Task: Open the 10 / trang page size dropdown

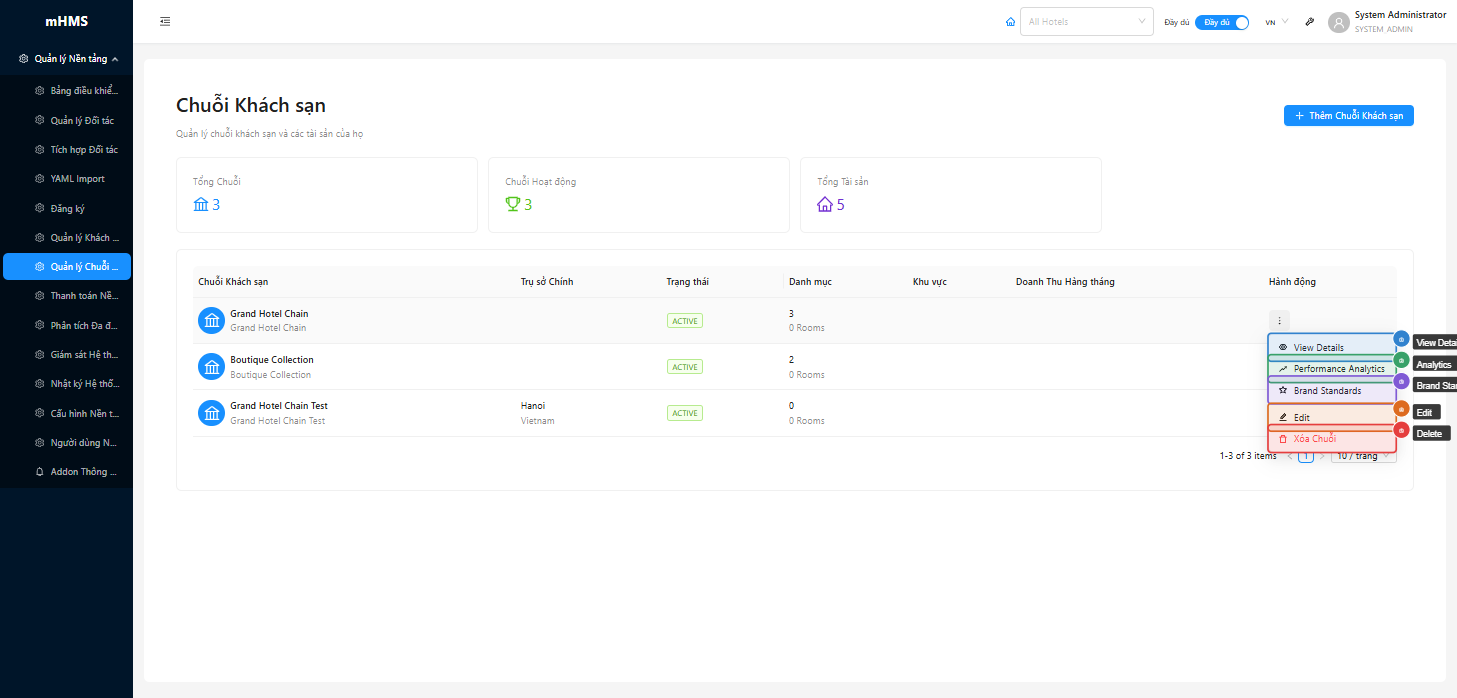Action: (1363, 457)
